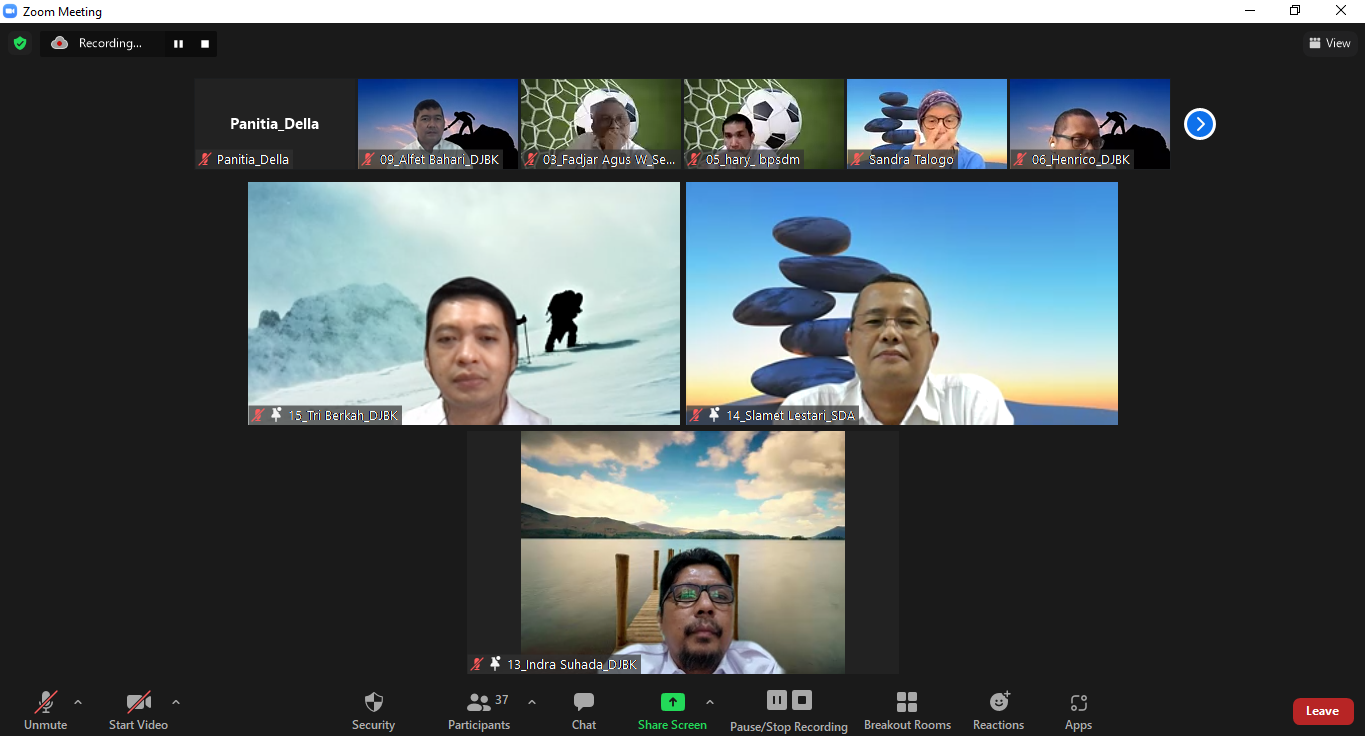
Task: Stop the recording from top indicator
Action: [x=205, y=44]
